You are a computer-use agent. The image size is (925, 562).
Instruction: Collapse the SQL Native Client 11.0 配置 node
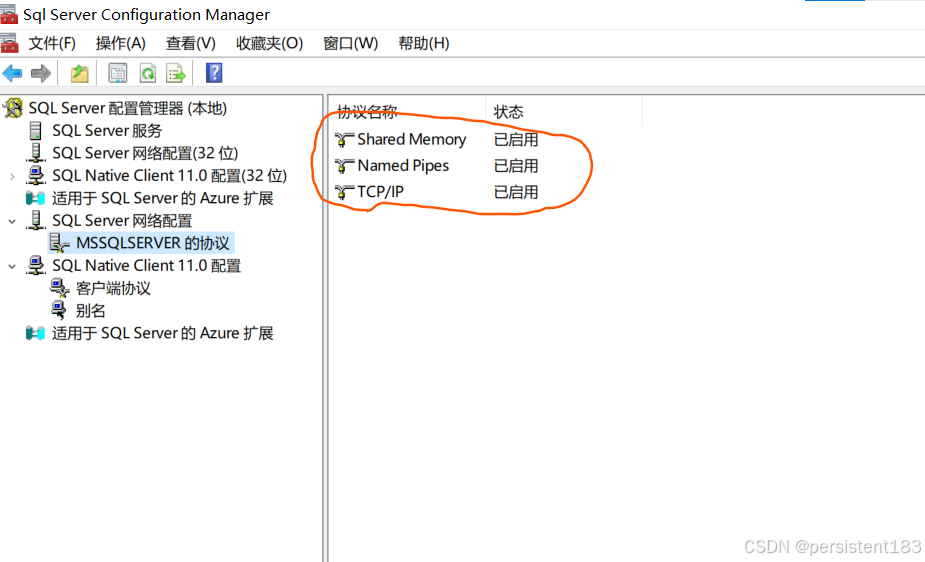click(x=12, y=266)
